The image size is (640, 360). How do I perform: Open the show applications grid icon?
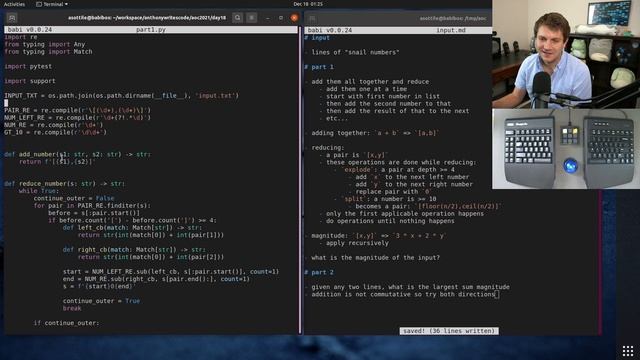click(x=628, y=350)
